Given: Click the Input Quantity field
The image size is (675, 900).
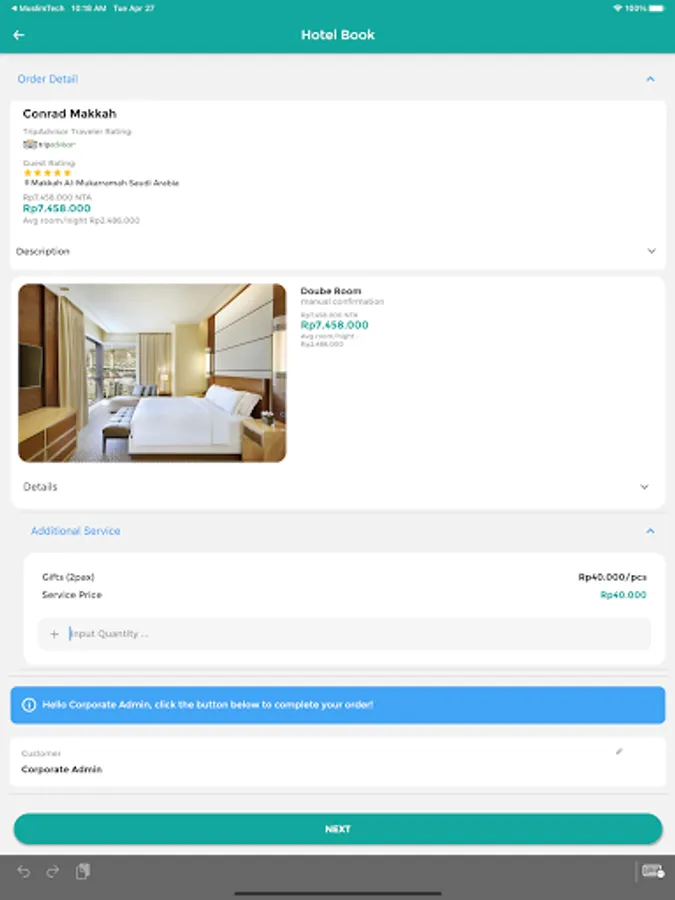Looking at the screenshot, I should coord(344,634).
